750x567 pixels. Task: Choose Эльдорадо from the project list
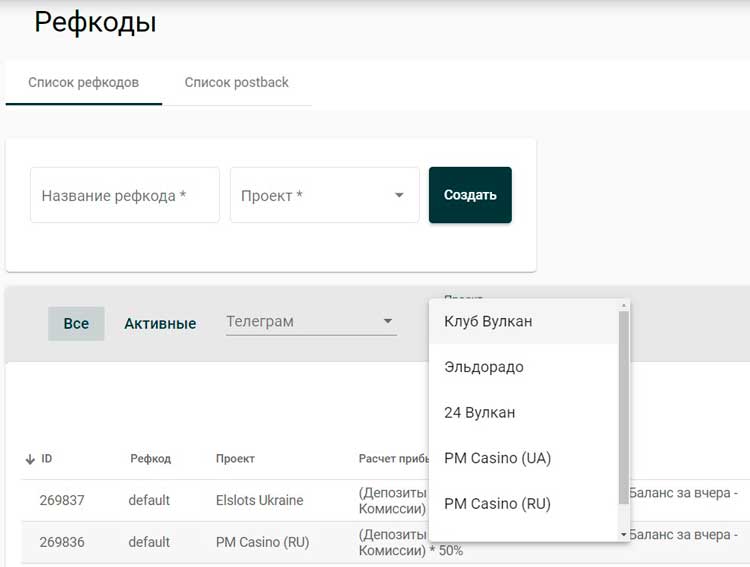(x=524, y=367)
